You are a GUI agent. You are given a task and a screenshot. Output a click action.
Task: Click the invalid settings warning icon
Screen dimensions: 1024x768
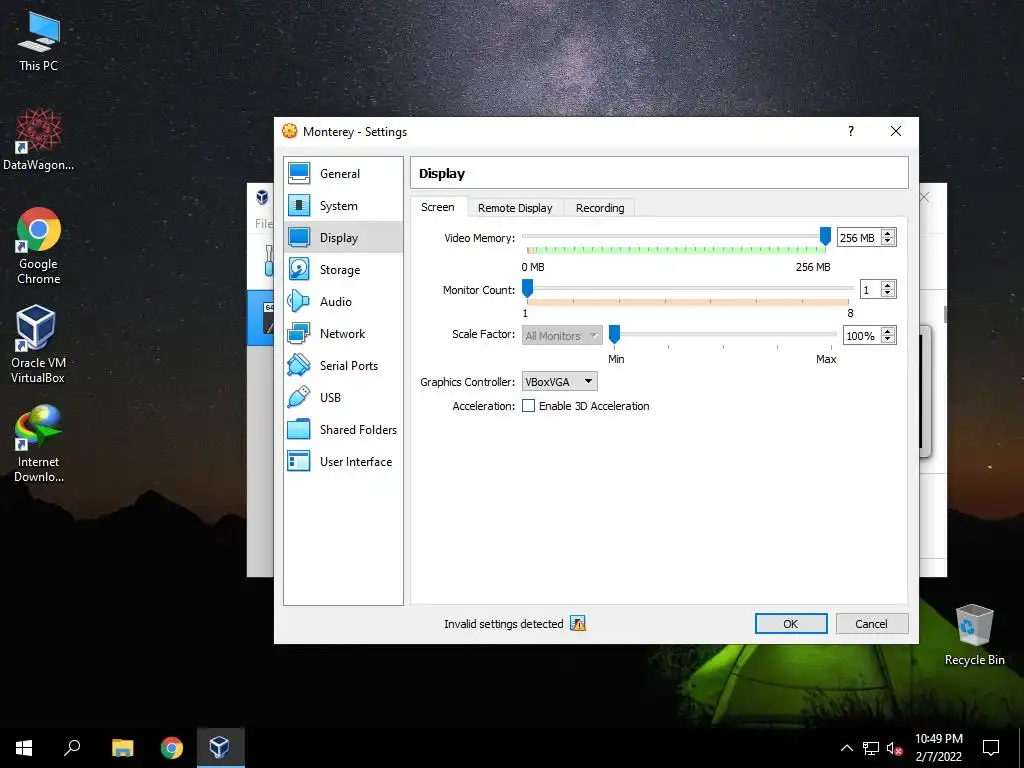click(578, 624)
